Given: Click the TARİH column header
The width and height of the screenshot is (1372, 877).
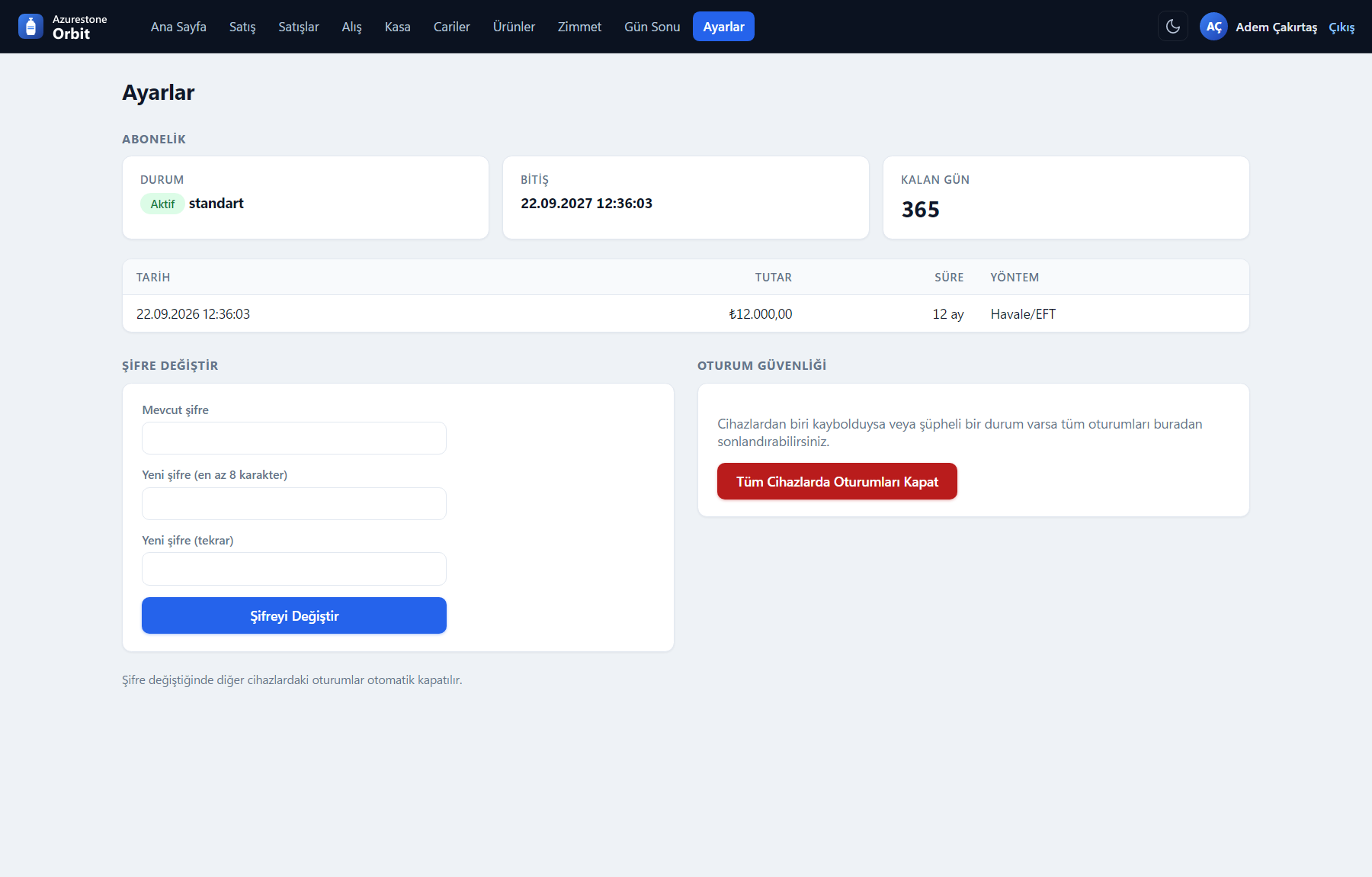Looking at the screenshot, I should pos(153,278).
